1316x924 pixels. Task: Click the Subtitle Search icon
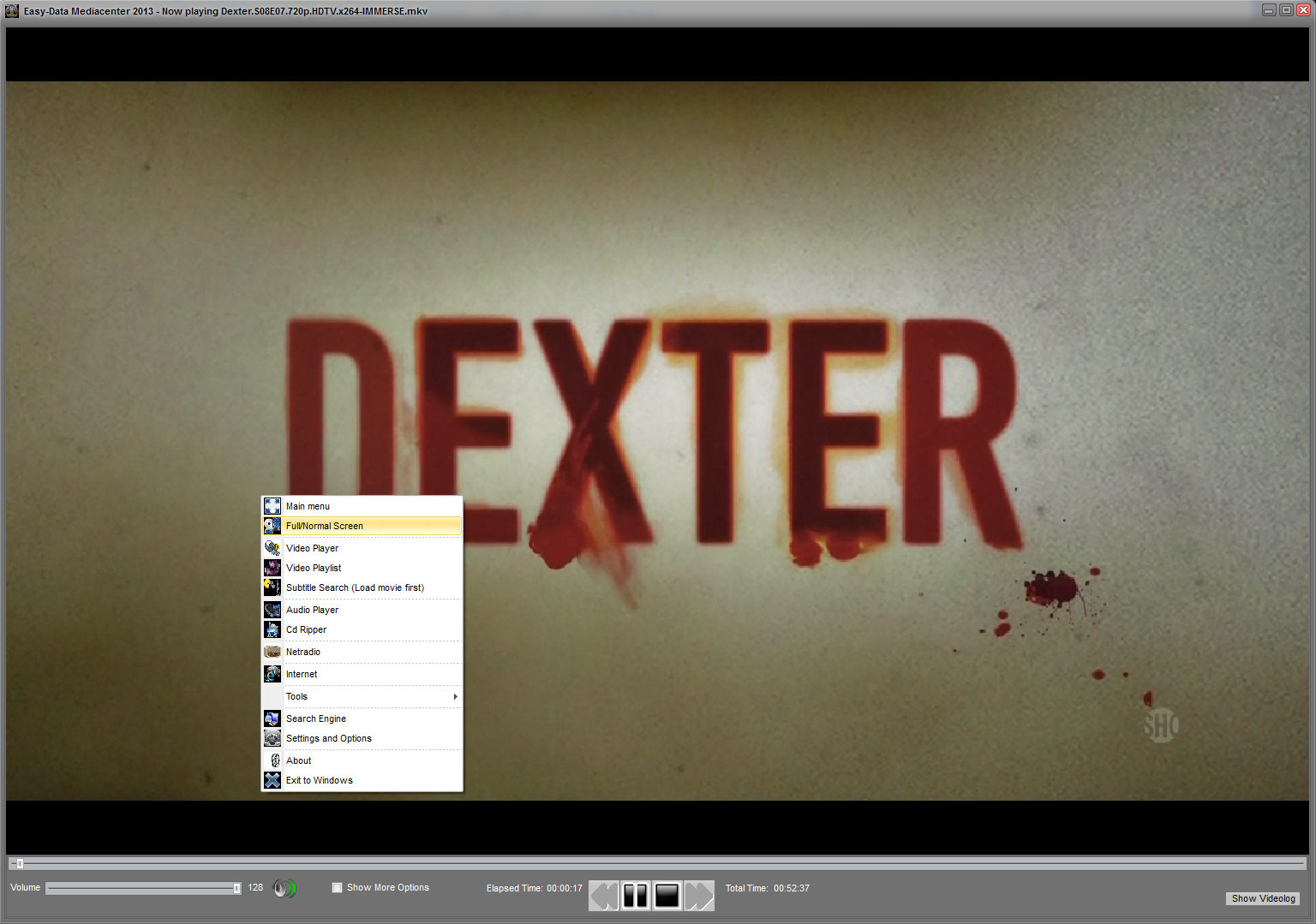(x=272, y=587)
